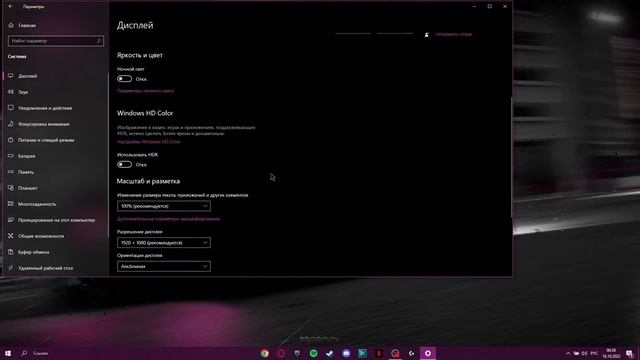Expand the Альбомная orientation dropdown

[164, 266]
